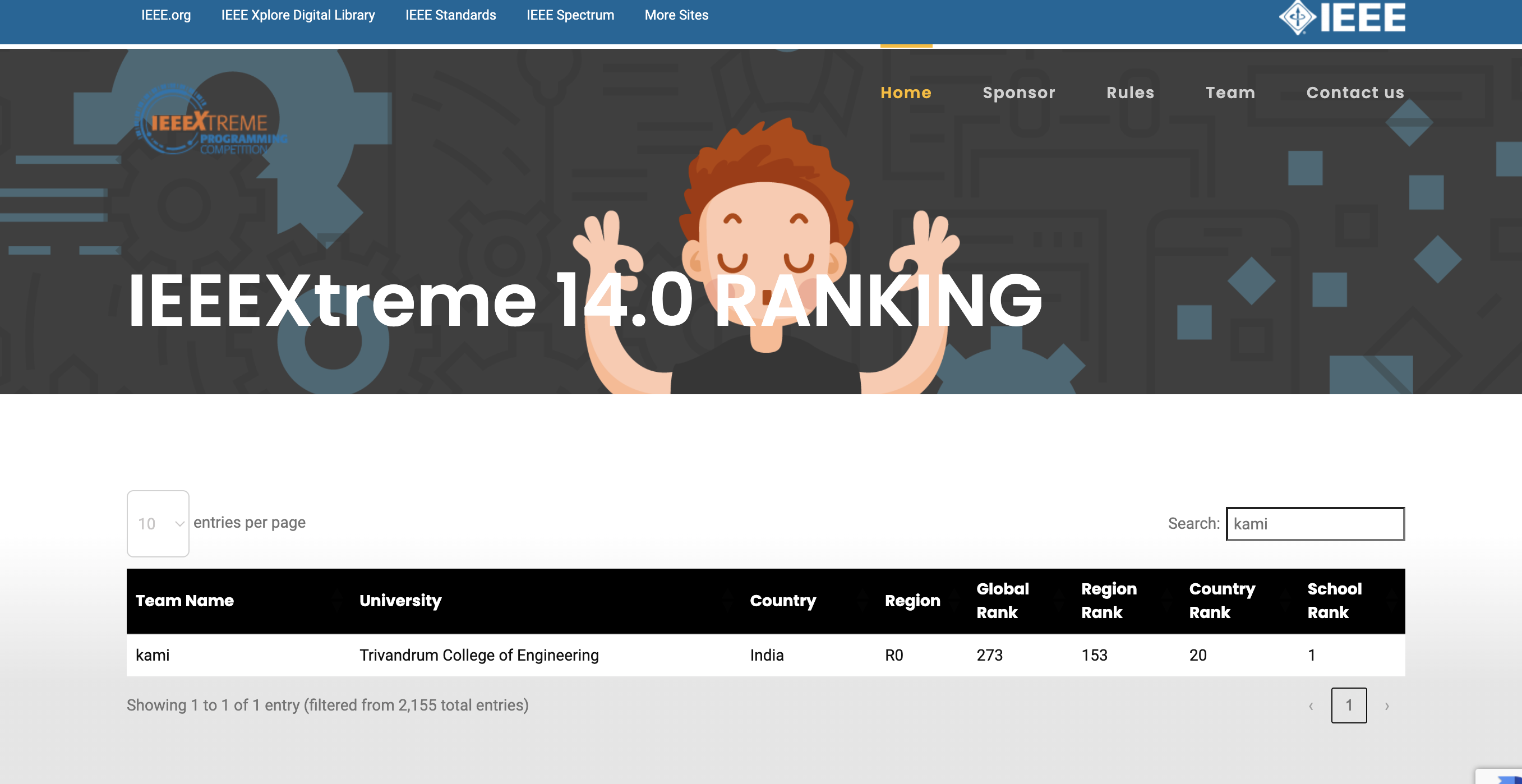Open the entries per page dropdown
1522x784 pixels.
[158, 523]
